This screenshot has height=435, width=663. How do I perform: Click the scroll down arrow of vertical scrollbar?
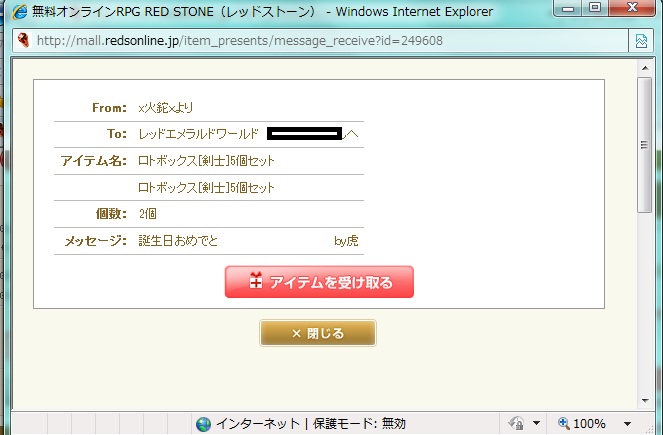645,400
